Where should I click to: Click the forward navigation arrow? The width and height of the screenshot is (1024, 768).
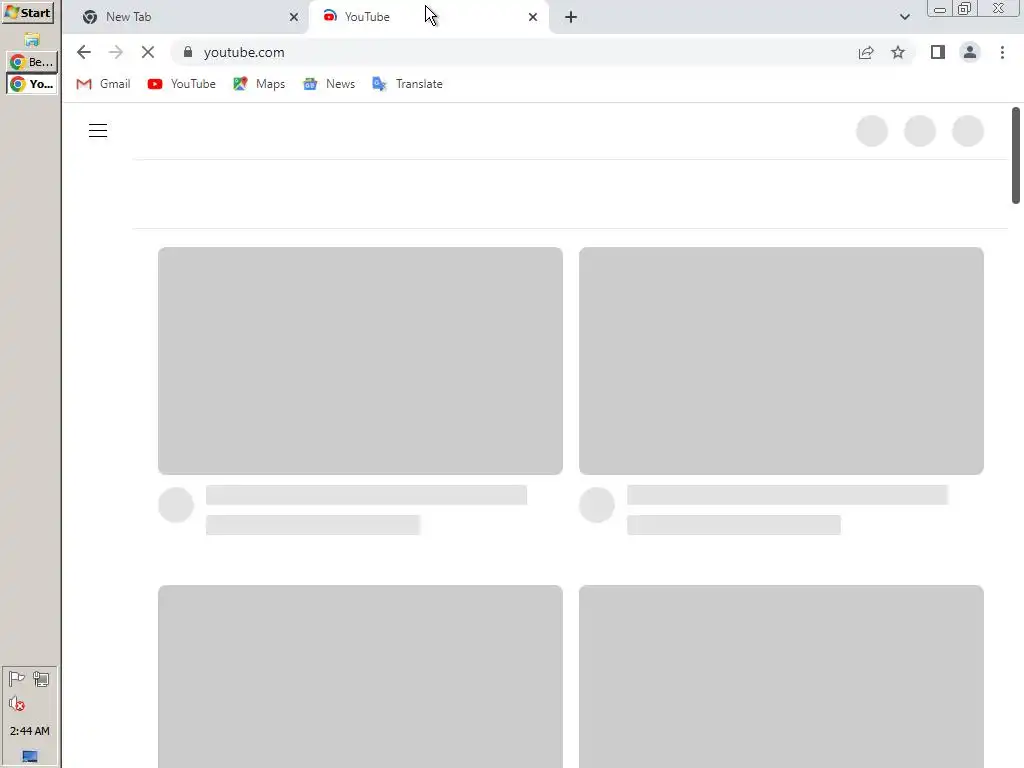[116, 52]
